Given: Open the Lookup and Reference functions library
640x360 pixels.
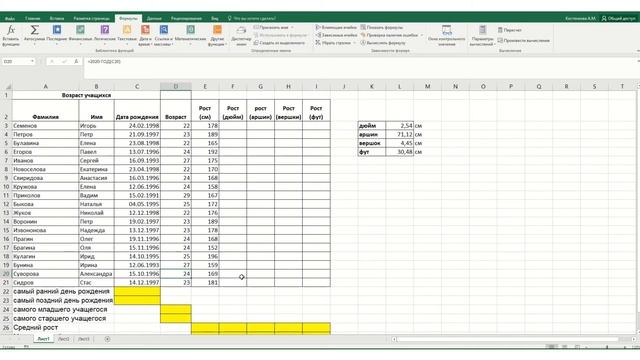Looking at the screenshot, I should coord(164,35).
